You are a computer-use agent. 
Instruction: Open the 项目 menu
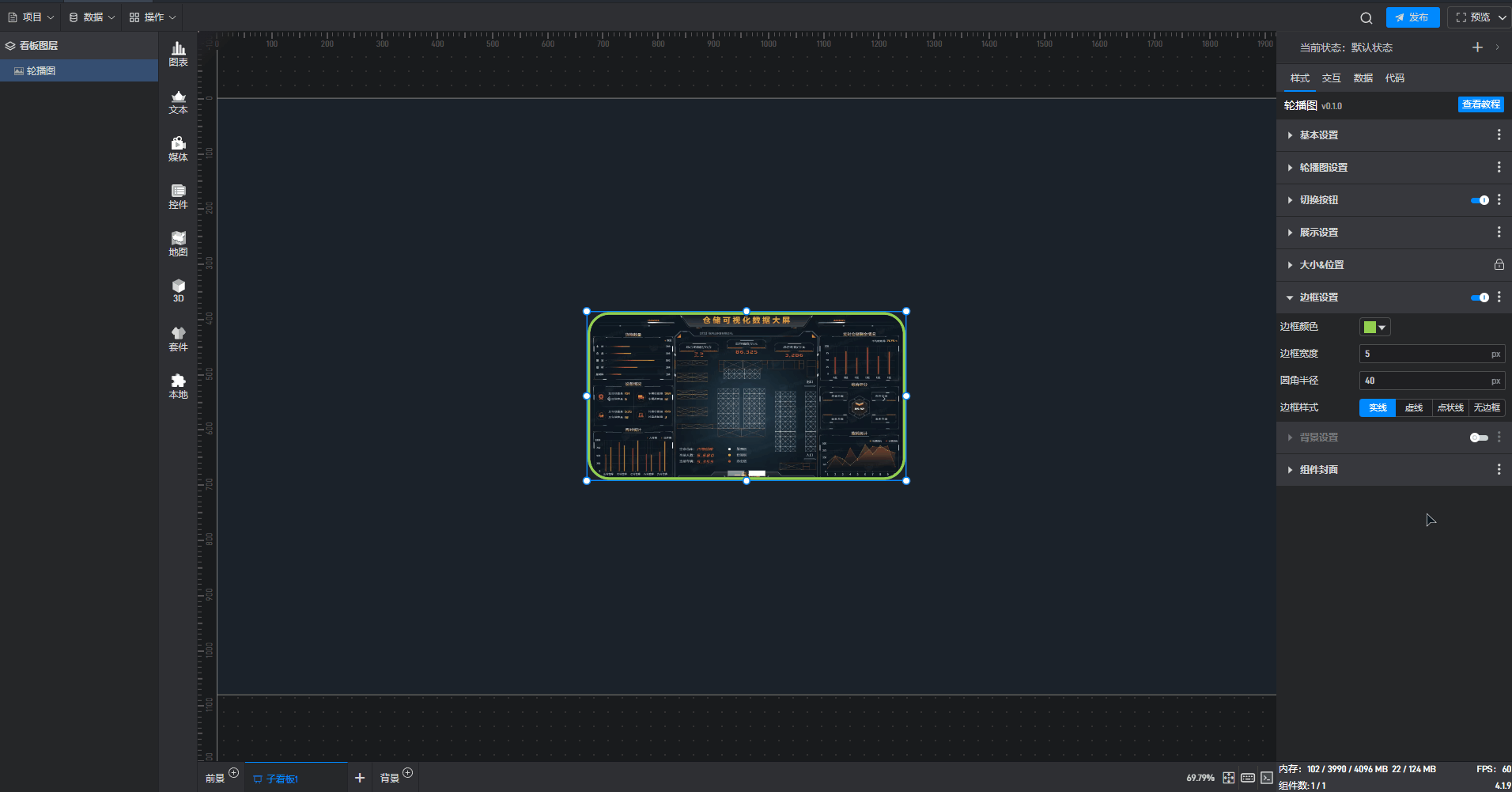pyautogui.click(x=31, y=17)
